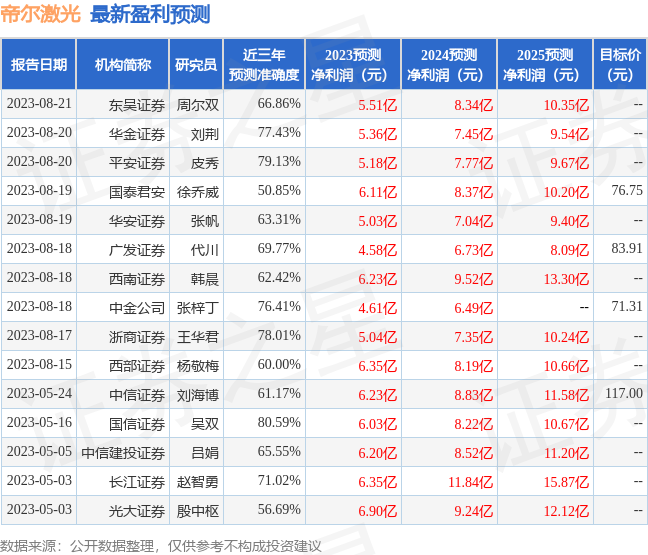The image size is (648, 555).
Task: Click researcher name 张梓丁
Action: pos(198,308)
